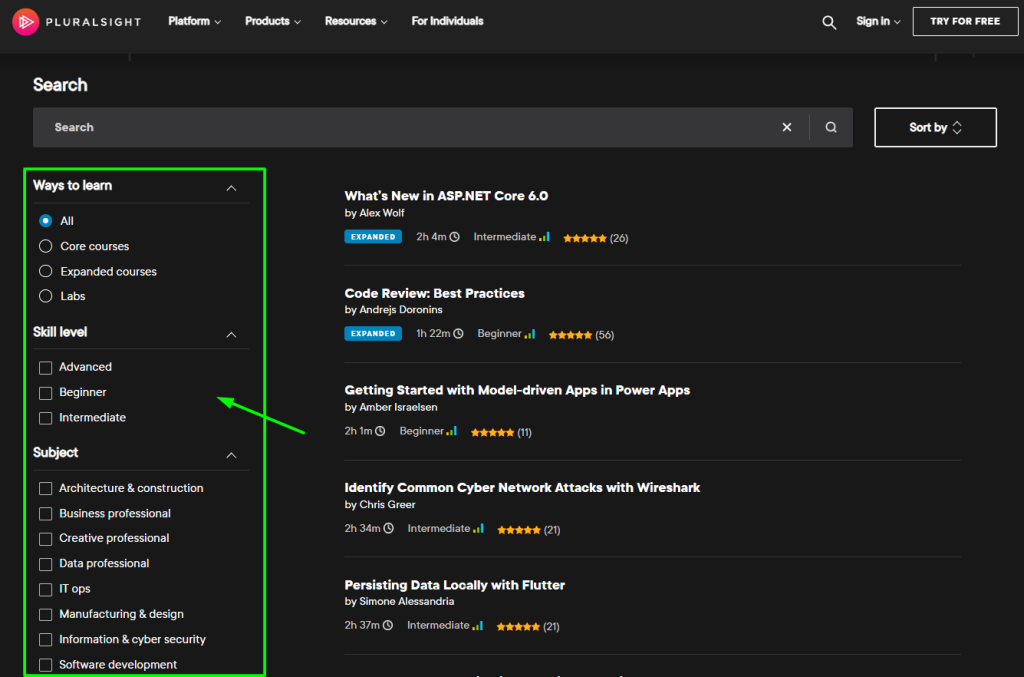Click the Wireshark course star rating
The image size is (1024, 677).
click(519, 529)
